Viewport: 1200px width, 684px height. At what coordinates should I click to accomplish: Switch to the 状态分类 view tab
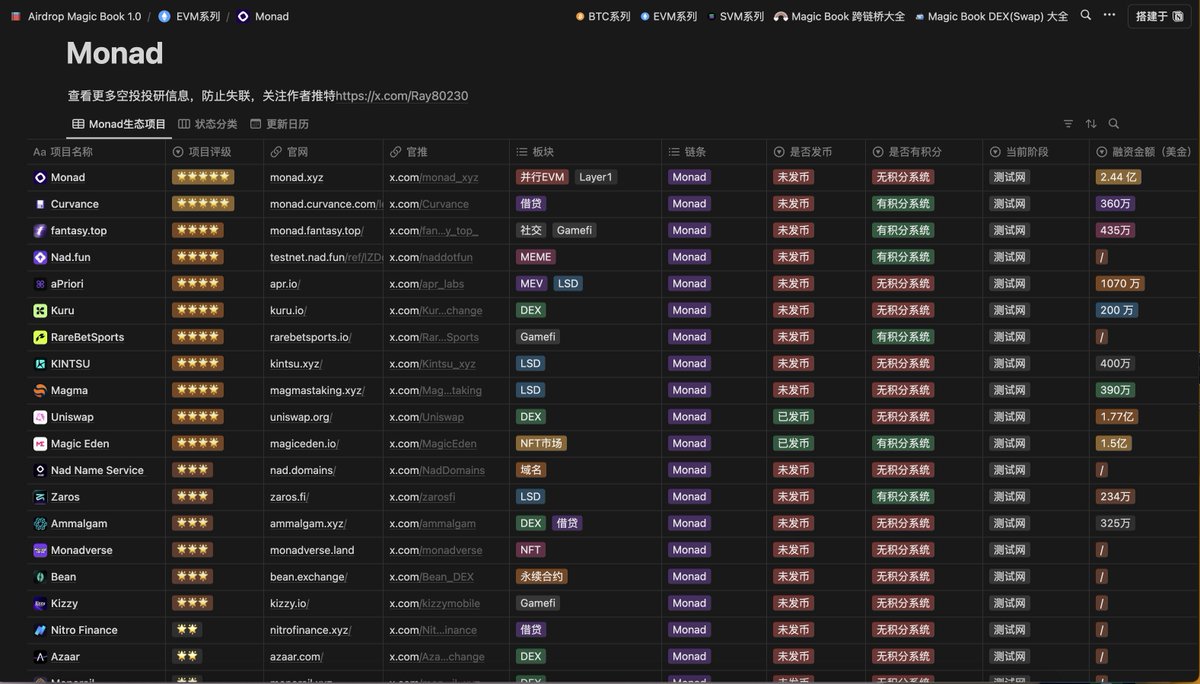(x=208, y=124)
